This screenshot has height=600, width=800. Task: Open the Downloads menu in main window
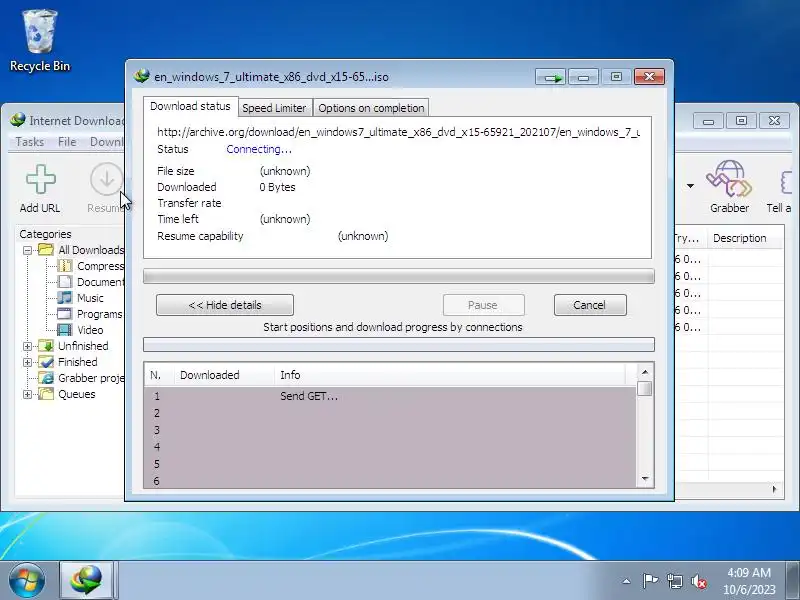click(x=106, y=142)
